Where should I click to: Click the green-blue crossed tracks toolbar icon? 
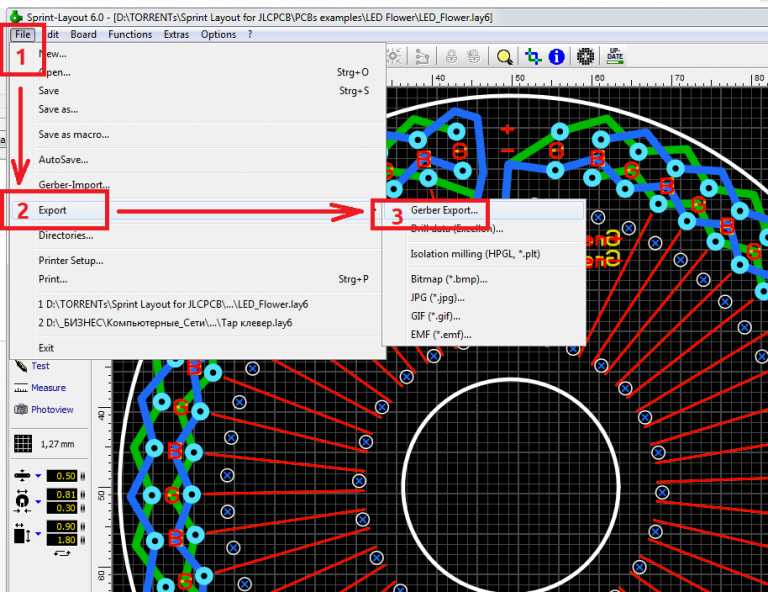533,57
